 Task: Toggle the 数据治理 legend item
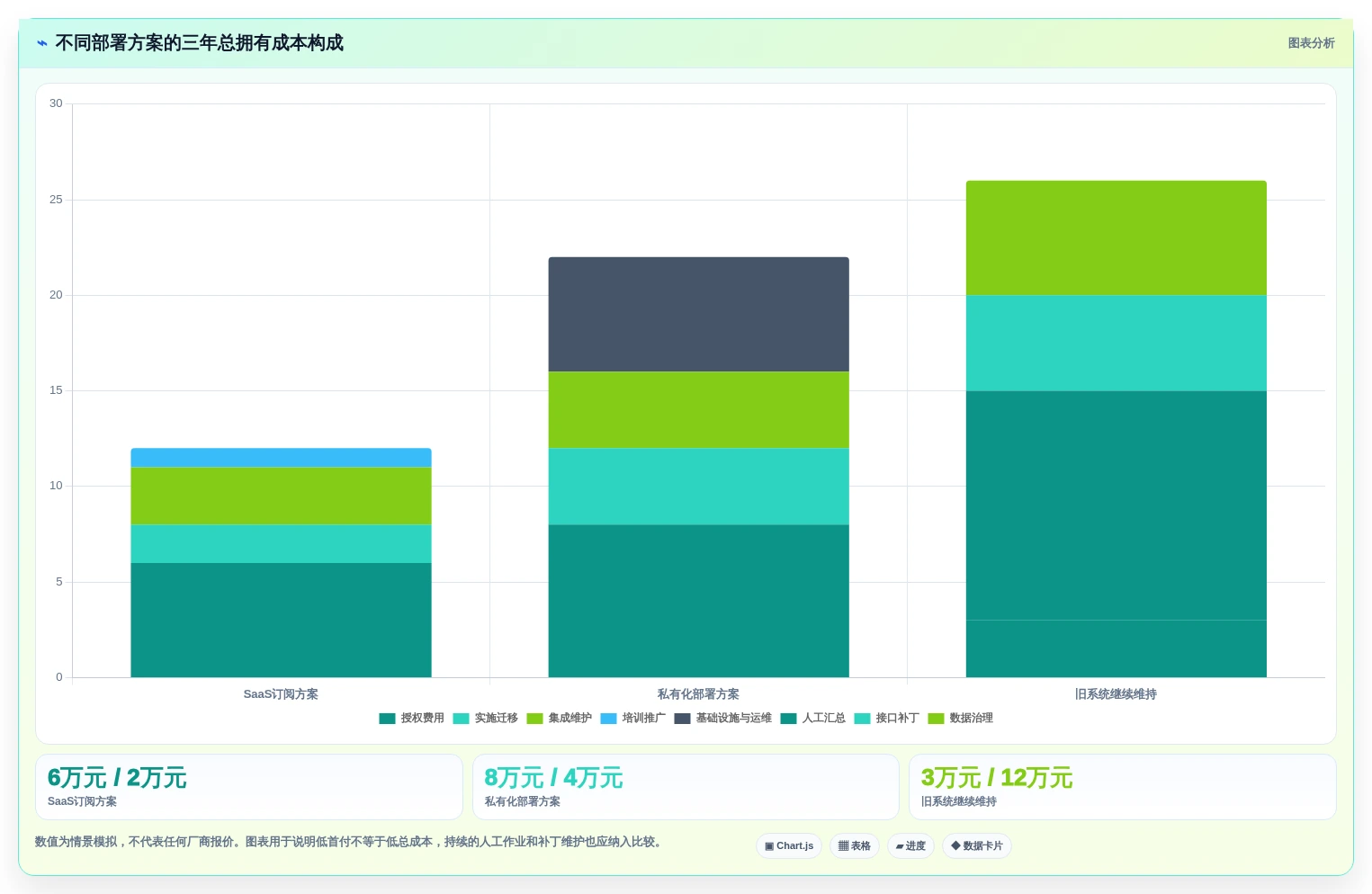961,718
